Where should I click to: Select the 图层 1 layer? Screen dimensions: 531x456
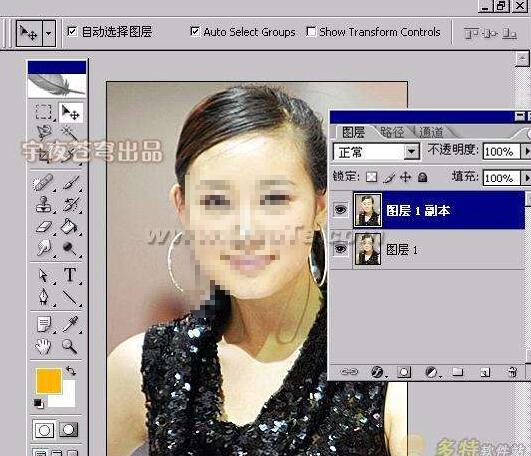428,249
